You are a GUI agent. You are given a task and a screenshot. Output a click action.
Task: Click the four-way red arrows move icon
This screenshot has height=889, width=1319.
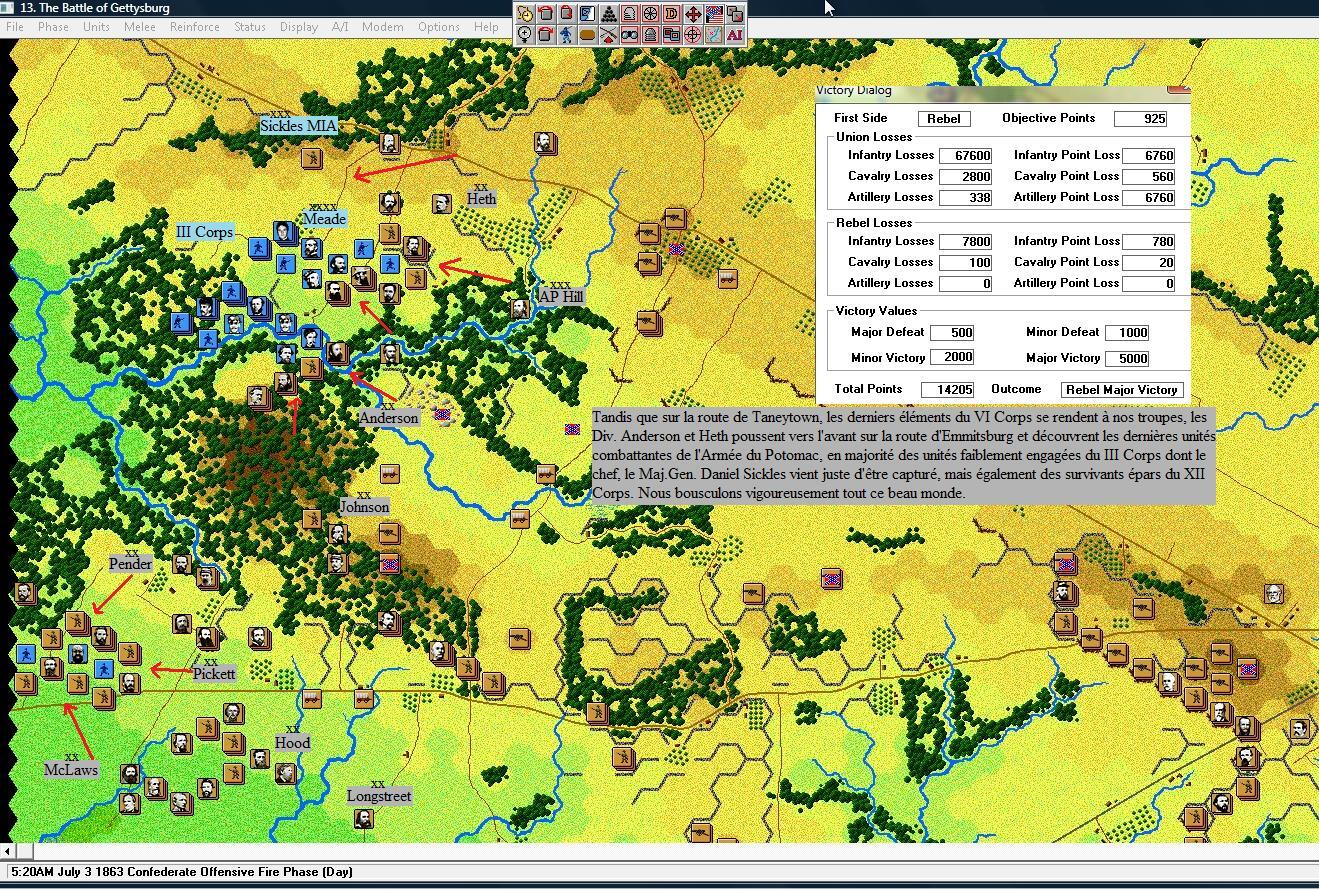pyautogui.click(x=692, y=14)
